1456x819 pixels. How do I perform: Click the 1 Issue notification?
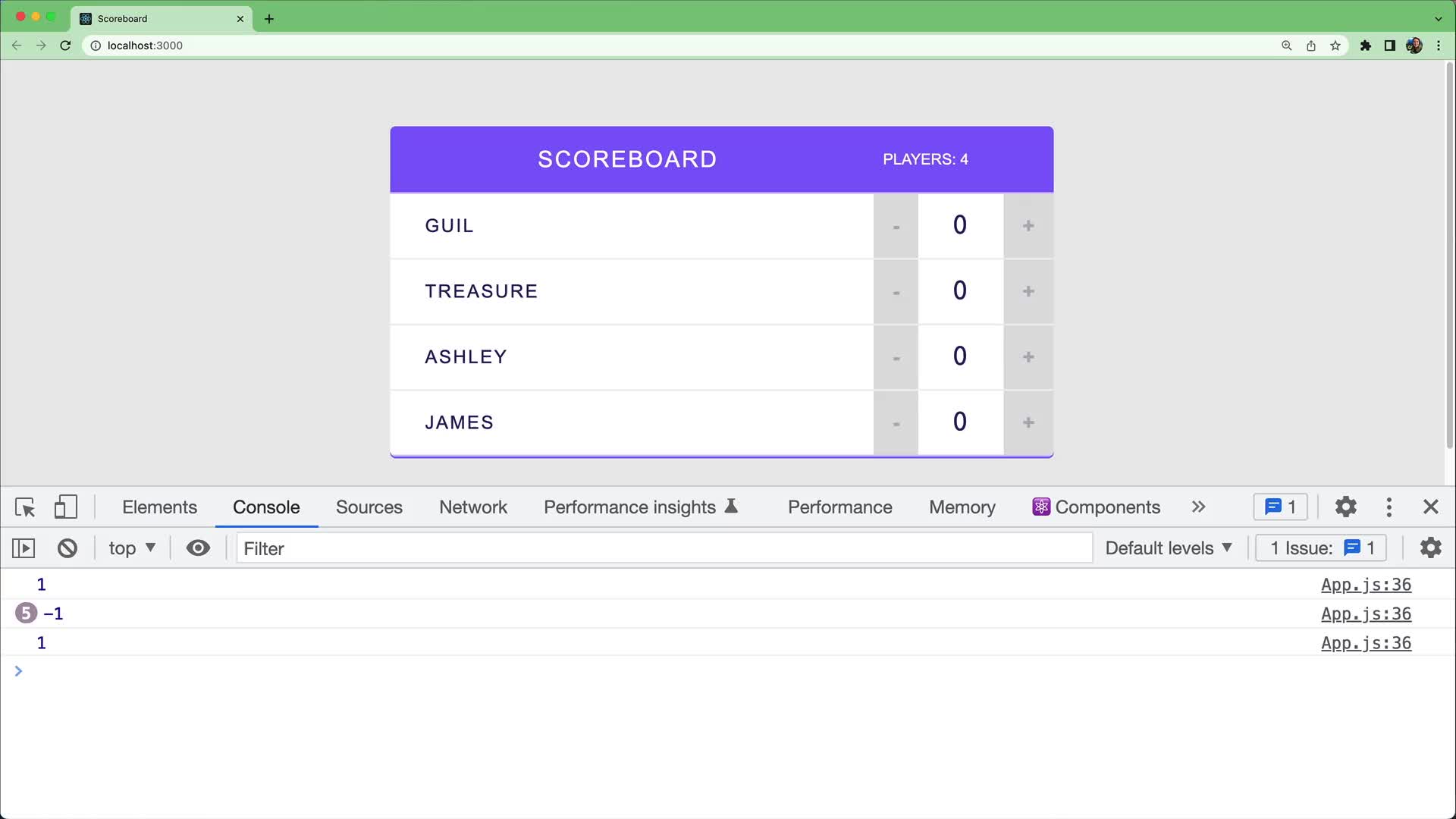coord(1320,548)
